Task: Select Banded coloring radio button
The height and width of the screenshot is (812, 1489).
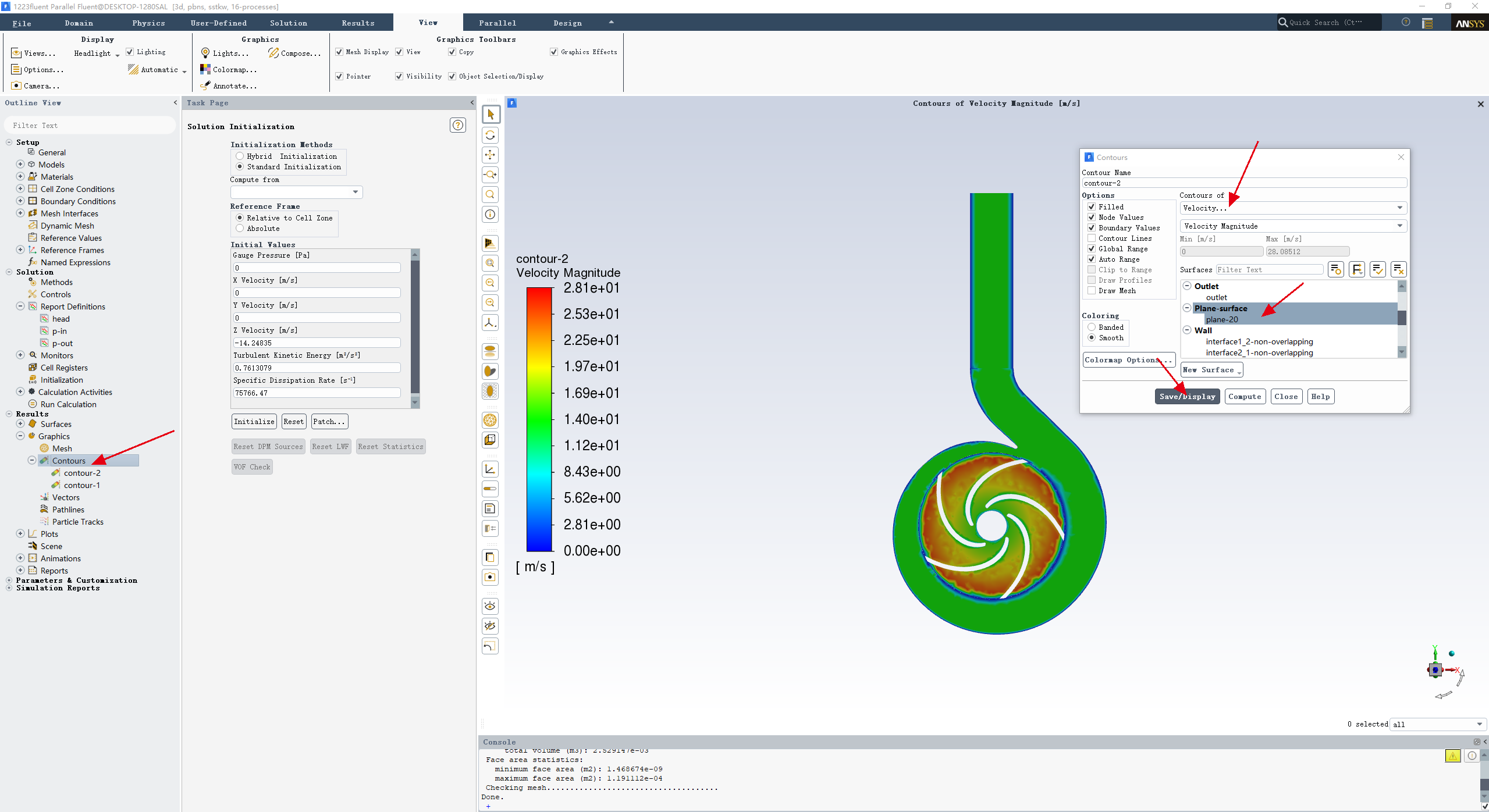Action: pyautogui.click(x=1092, y=327)
